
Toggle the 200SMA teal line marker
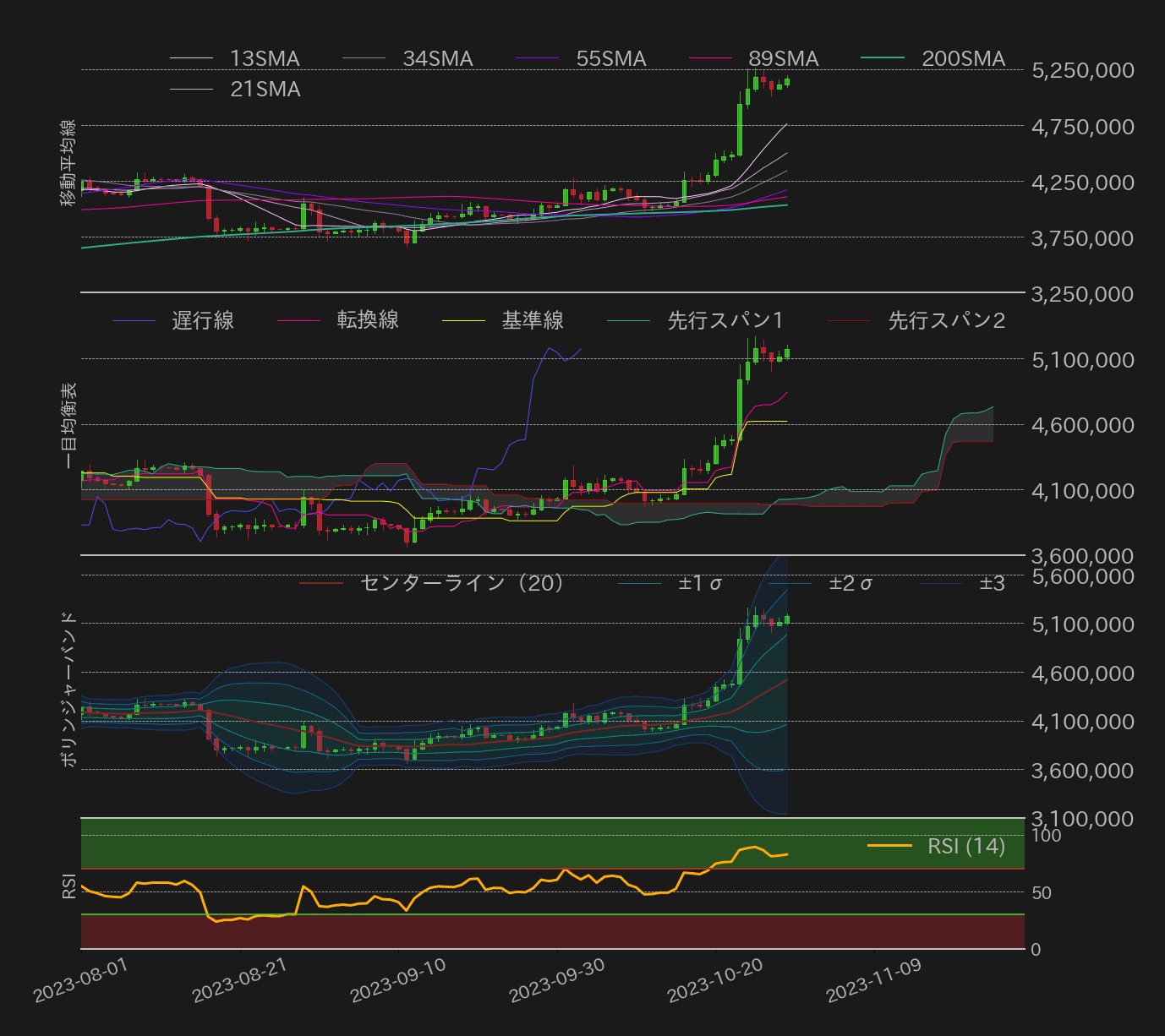[883, 58]
